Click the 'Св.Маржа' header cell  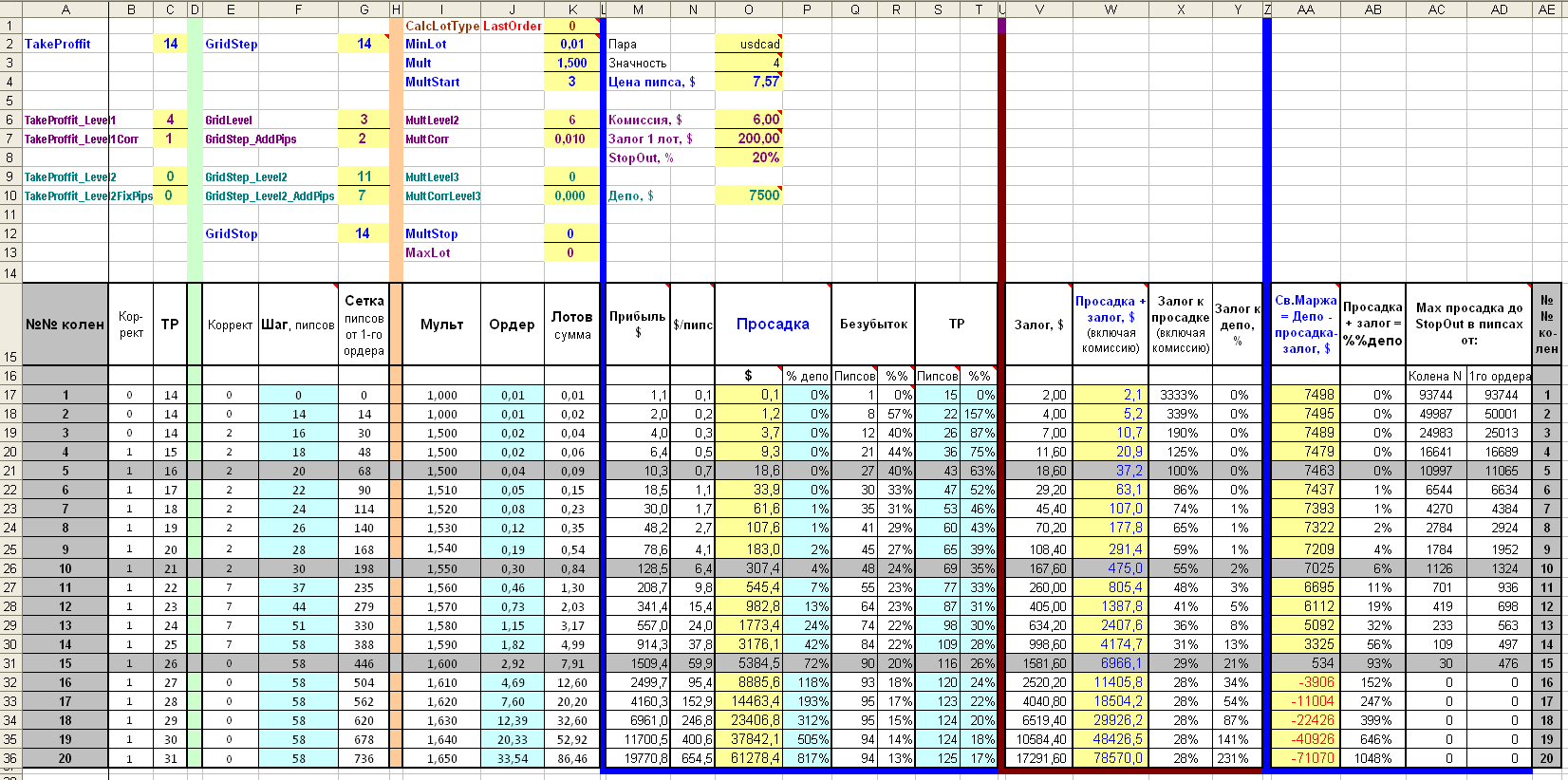click(1305, 324)
